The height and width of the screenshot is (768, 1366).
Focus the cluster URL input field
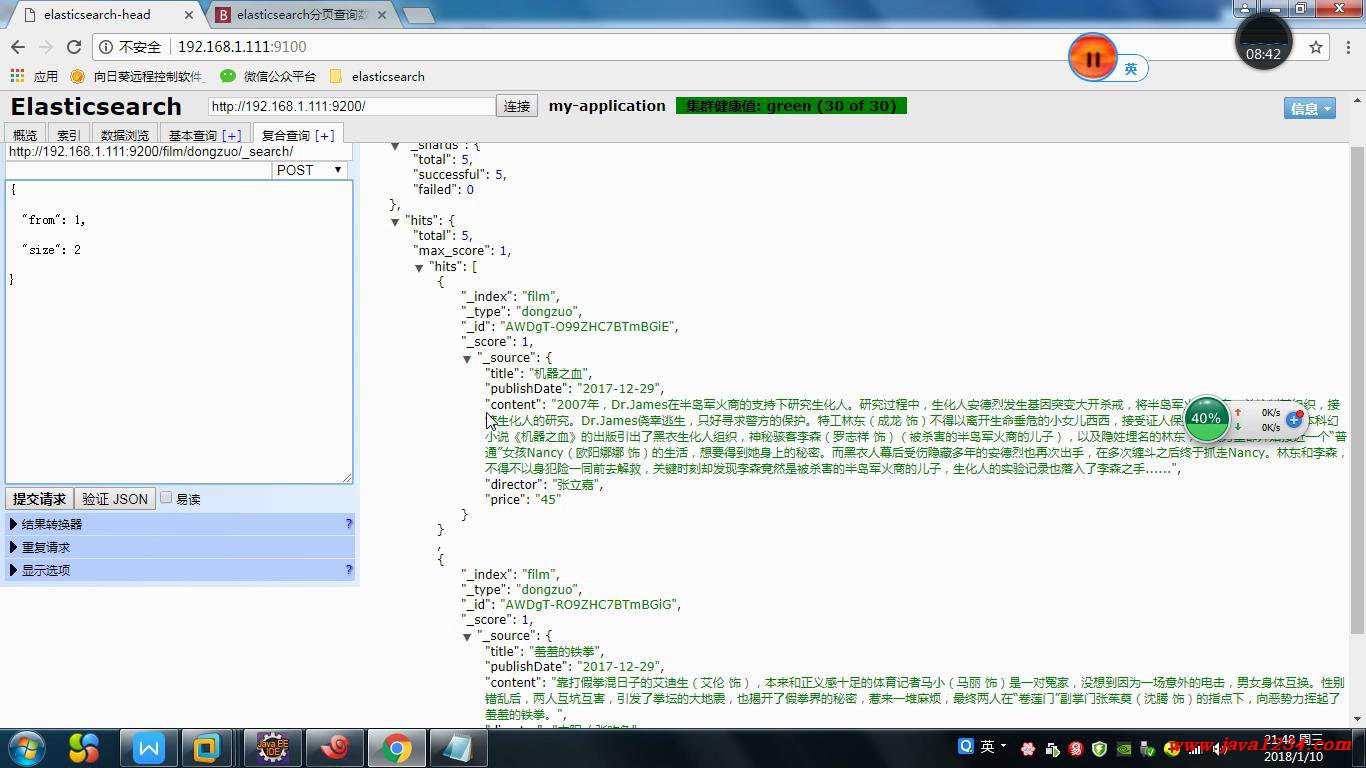352,106
